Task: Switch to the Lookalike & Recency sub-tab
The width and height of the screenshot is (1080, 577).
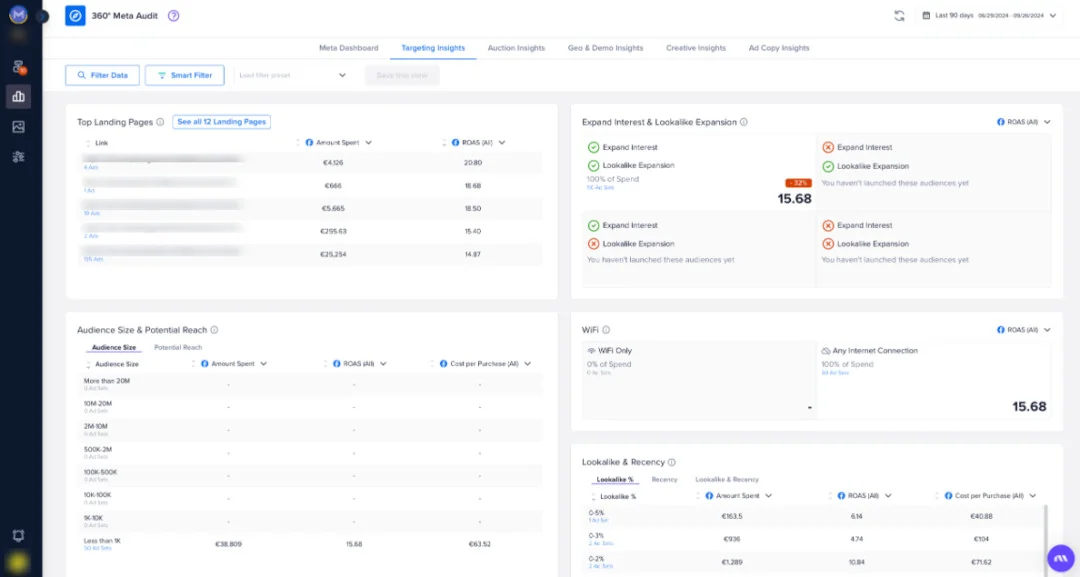Action: (727, 479)
